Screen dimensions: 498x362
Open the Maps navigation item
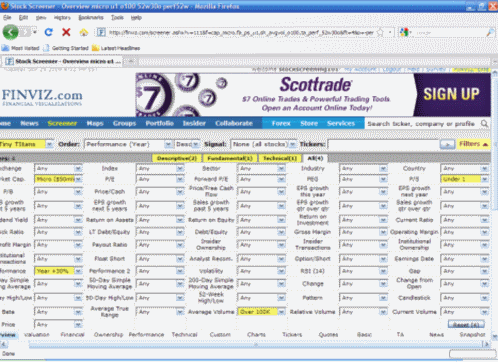pos(95,123)
